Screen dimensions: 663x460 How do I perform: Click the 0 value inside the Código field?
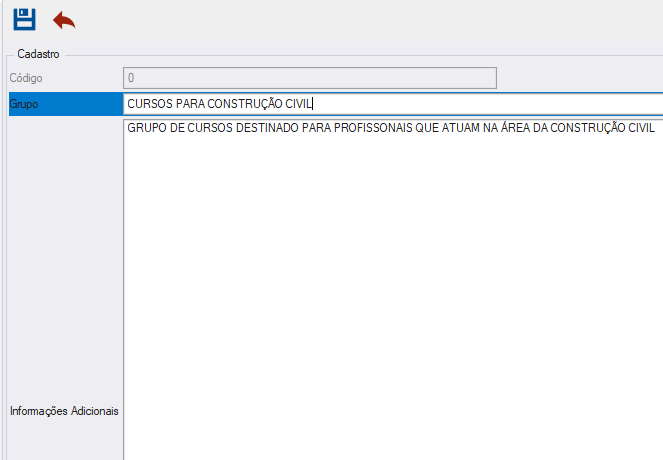131,78
